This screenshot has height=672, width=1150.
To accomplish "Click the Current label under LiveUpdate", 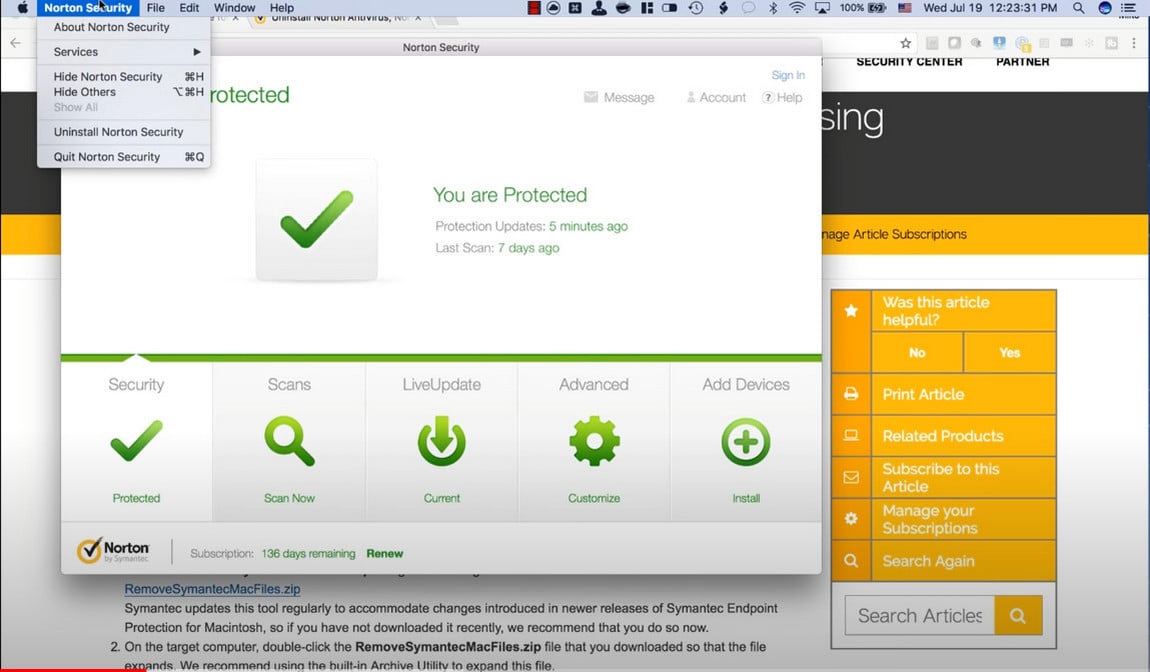I will (442, 498).
